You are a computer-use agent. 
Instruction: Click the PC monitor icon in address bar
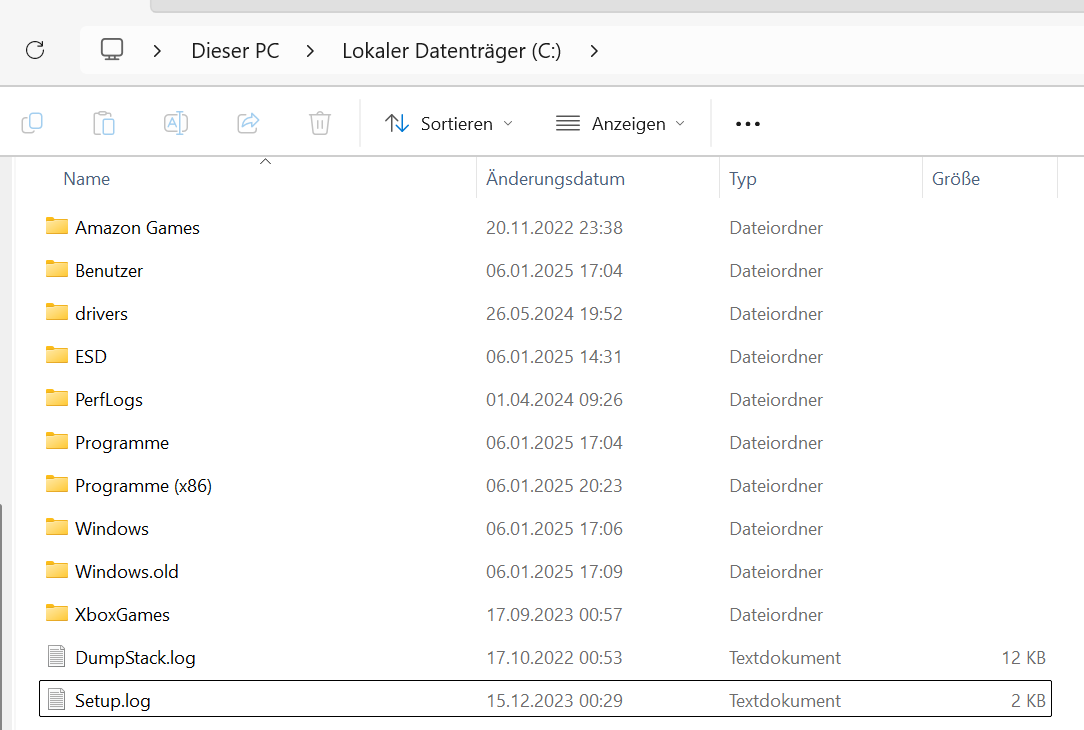(112, 50)
